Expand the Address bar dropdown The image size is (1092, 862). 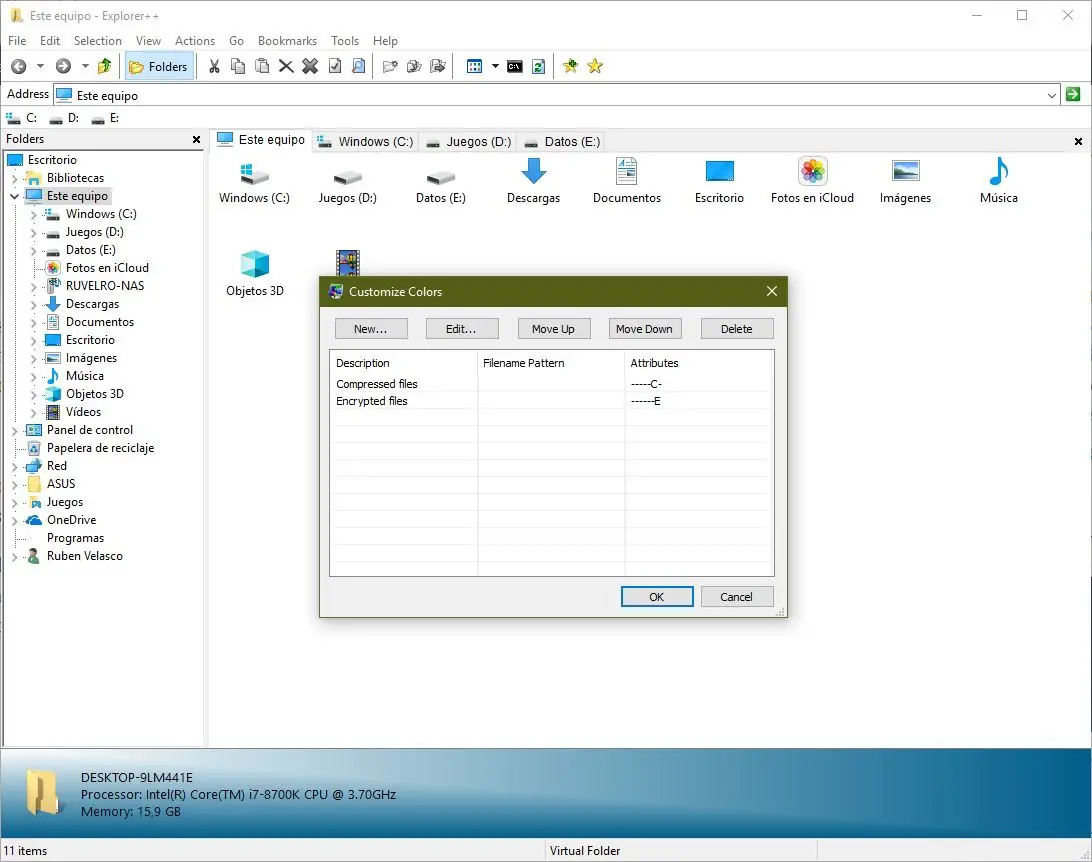click(1052, 95)
